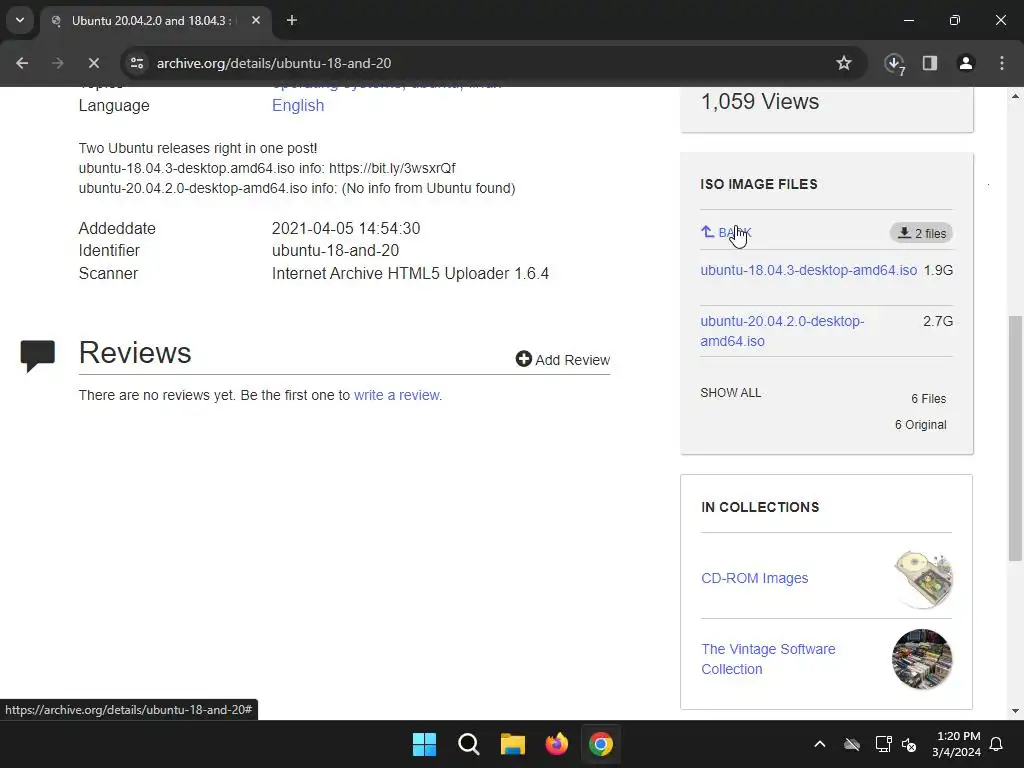Screen dimensions: 1024x768
Task: Click the scrollbar down arrow
Action: tap(1015, 711)
